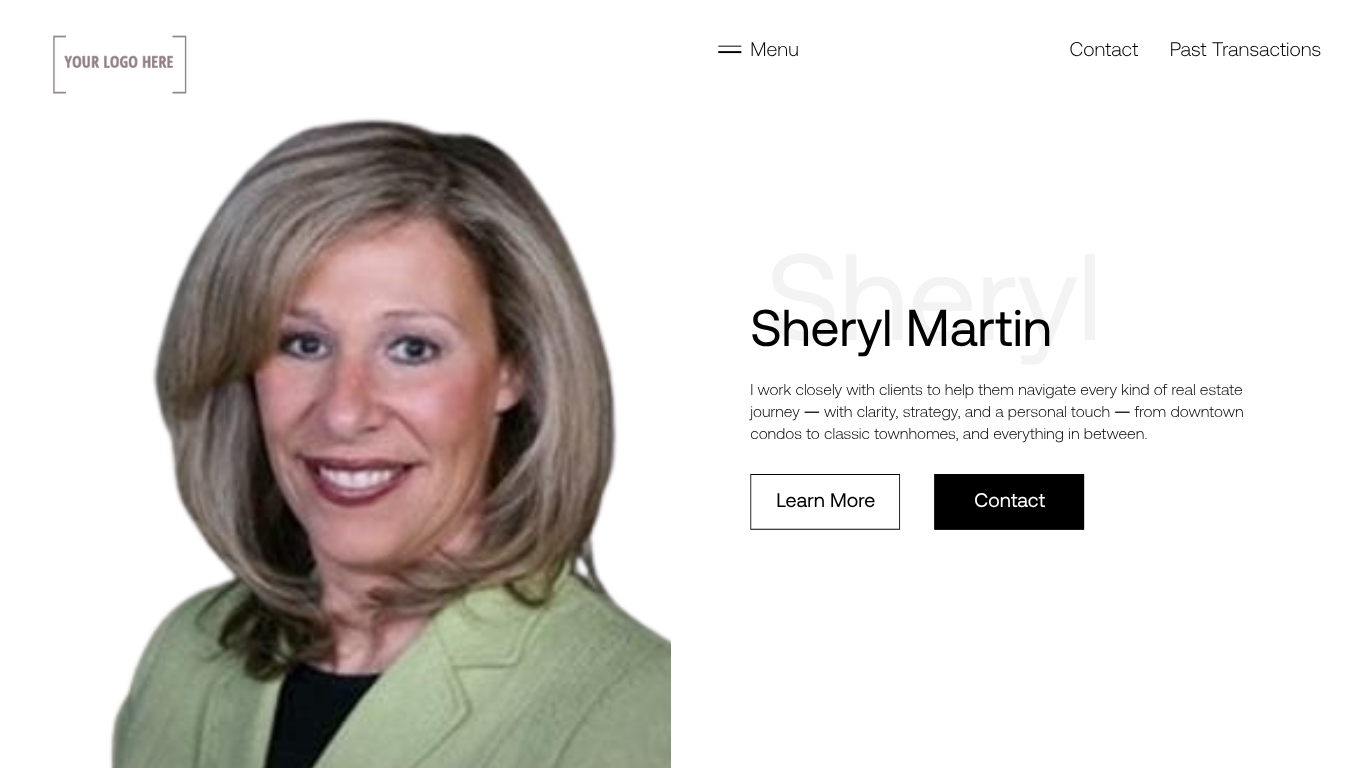
Task: Click 'personal touch' in the bio text
Action: [1058, 412]
